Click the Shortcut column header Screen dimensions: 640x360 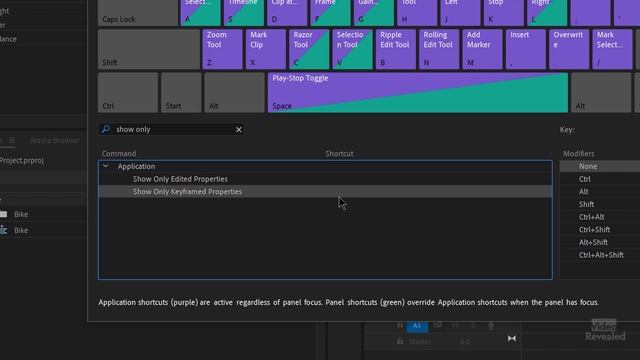point(339,153)
